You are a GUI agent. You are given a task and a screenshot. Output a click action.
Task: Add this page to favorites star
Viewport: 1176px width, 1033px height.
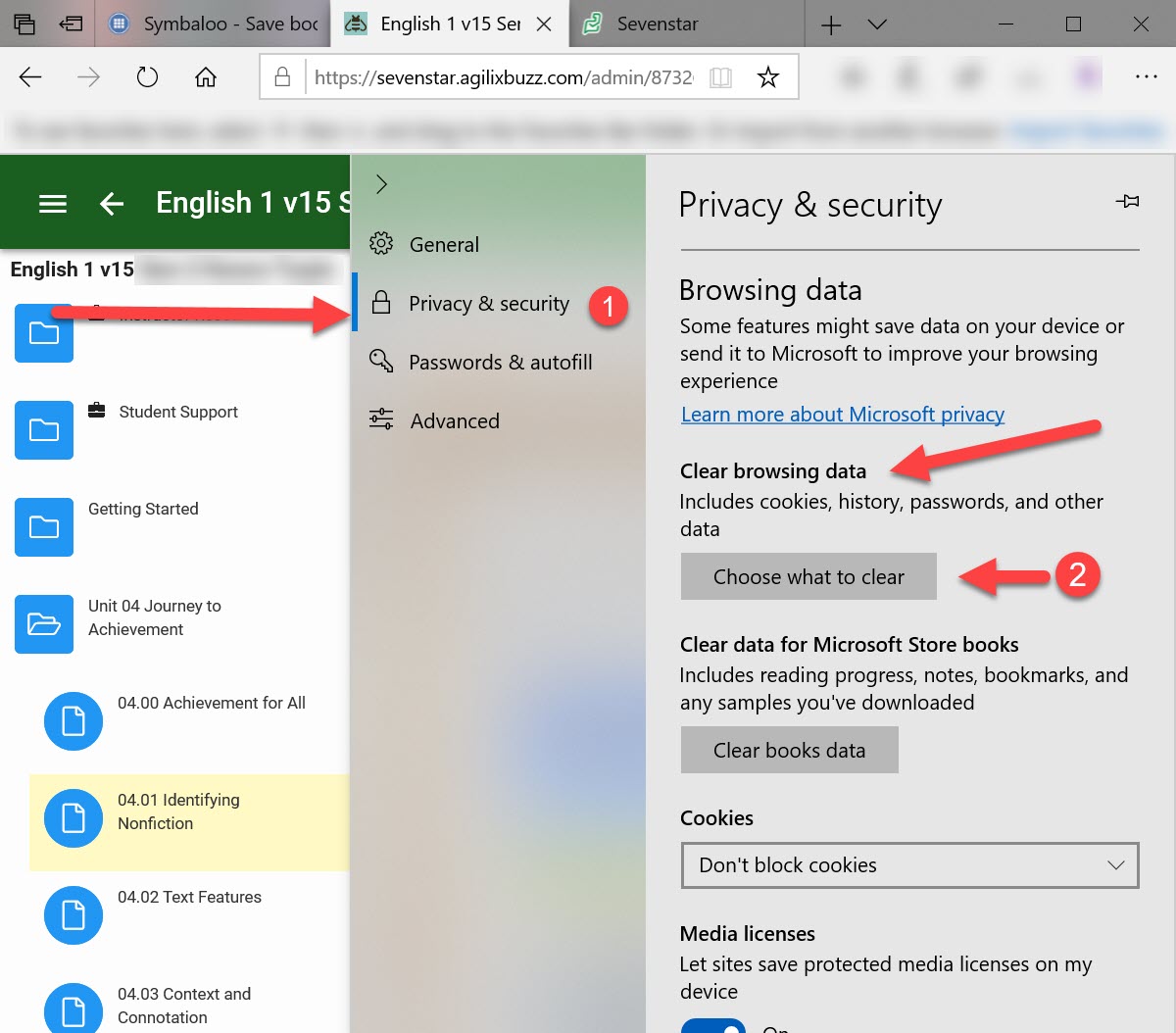[768, 76]
